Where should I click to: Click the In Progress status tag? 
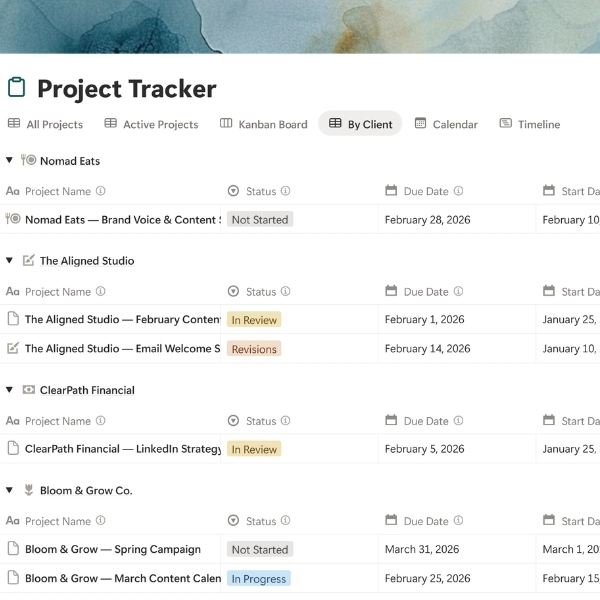point(259,579)
